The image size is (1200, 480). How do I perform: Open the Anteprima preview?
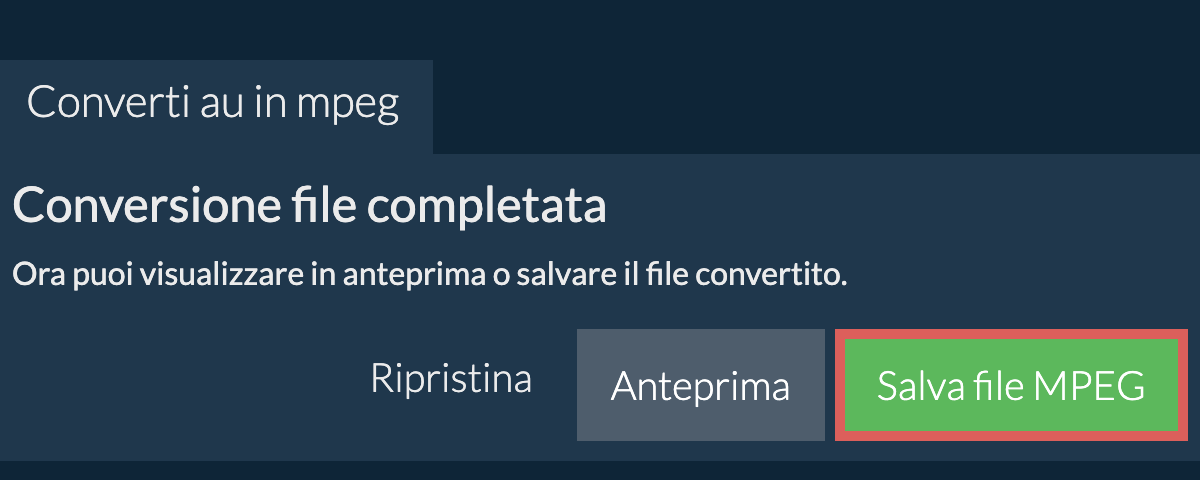700,386
